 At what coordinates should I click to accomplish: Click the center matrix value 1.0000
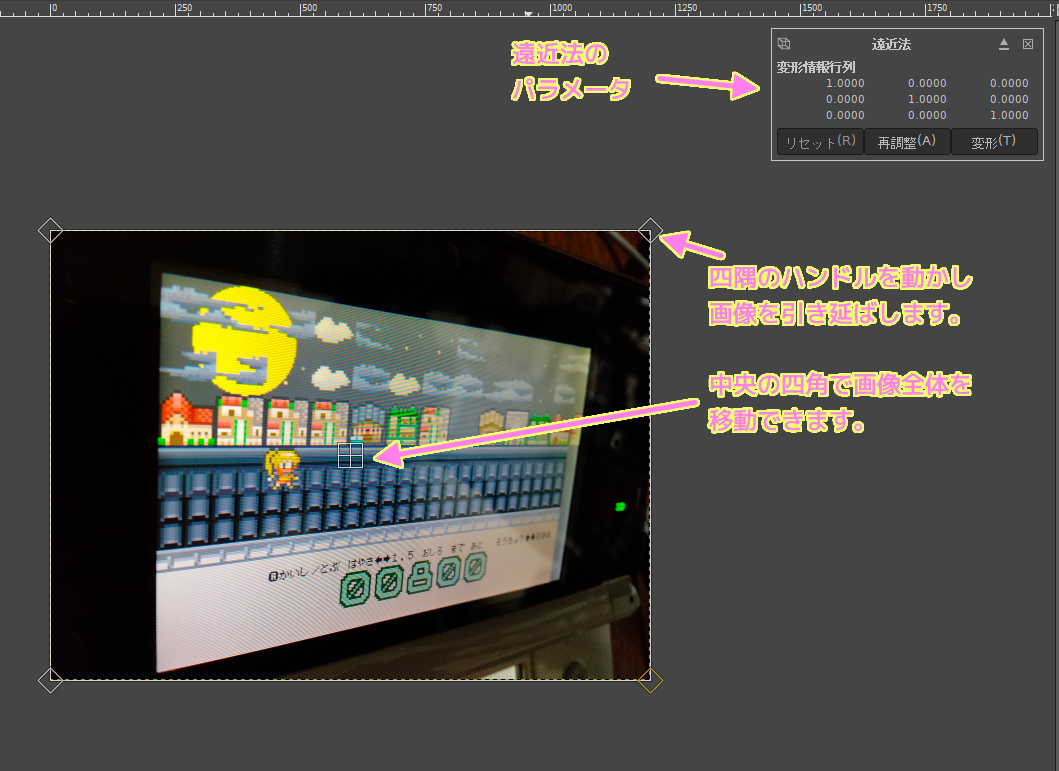(927, 99)
